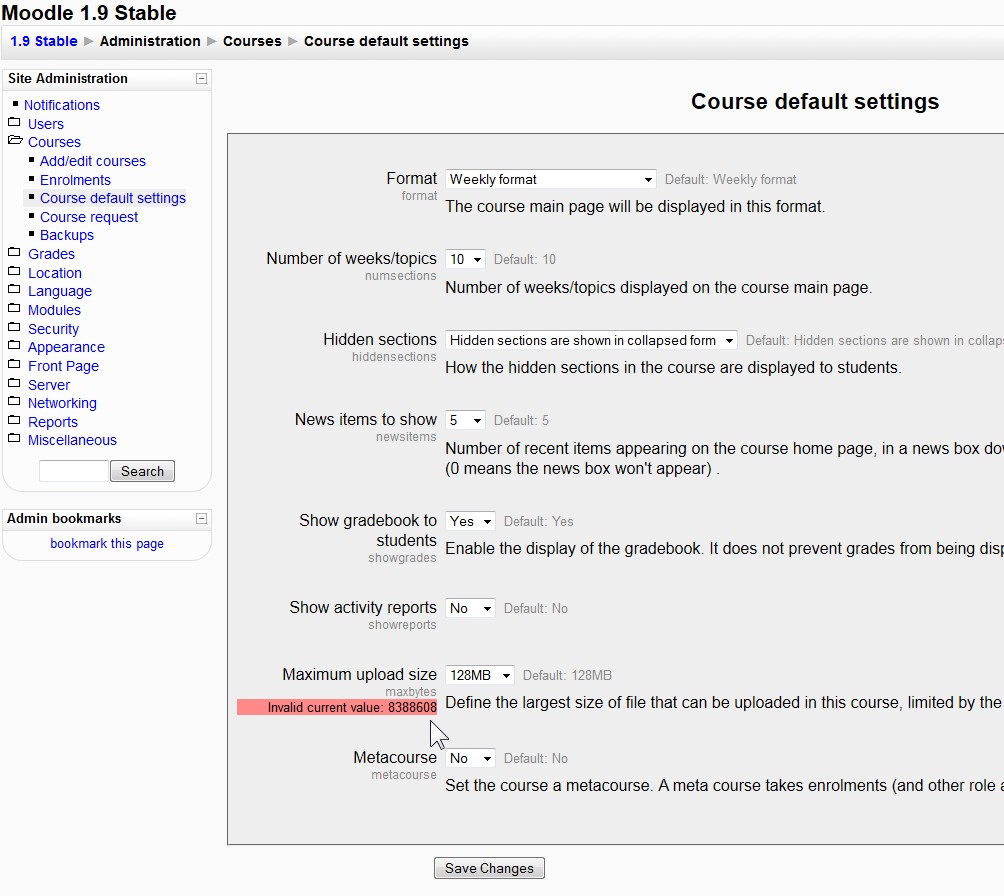Image resolution: width=1004 pixels, height=896 pixels.
Task: Click the Miscellaneous folder icon
Action: point(14,439)
